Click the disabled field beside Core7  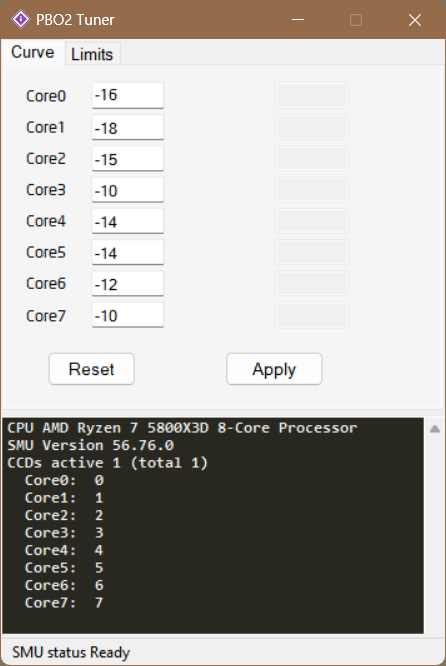(312, 315)
